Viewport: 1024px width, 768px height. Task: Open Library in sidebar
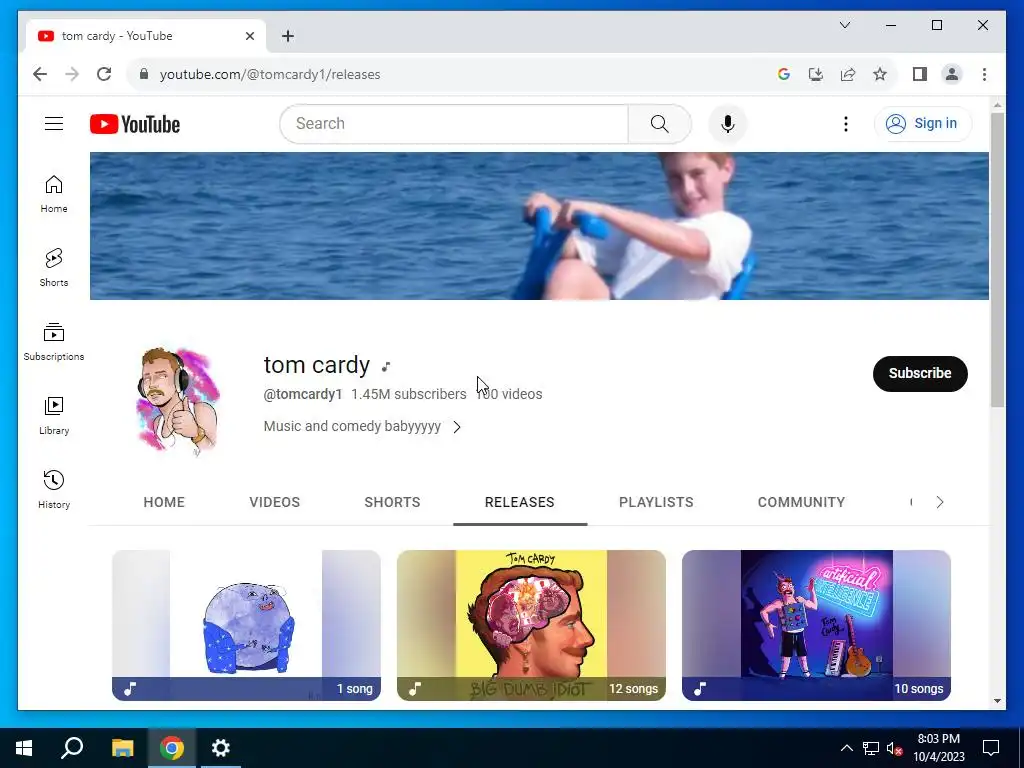point(54,415)
